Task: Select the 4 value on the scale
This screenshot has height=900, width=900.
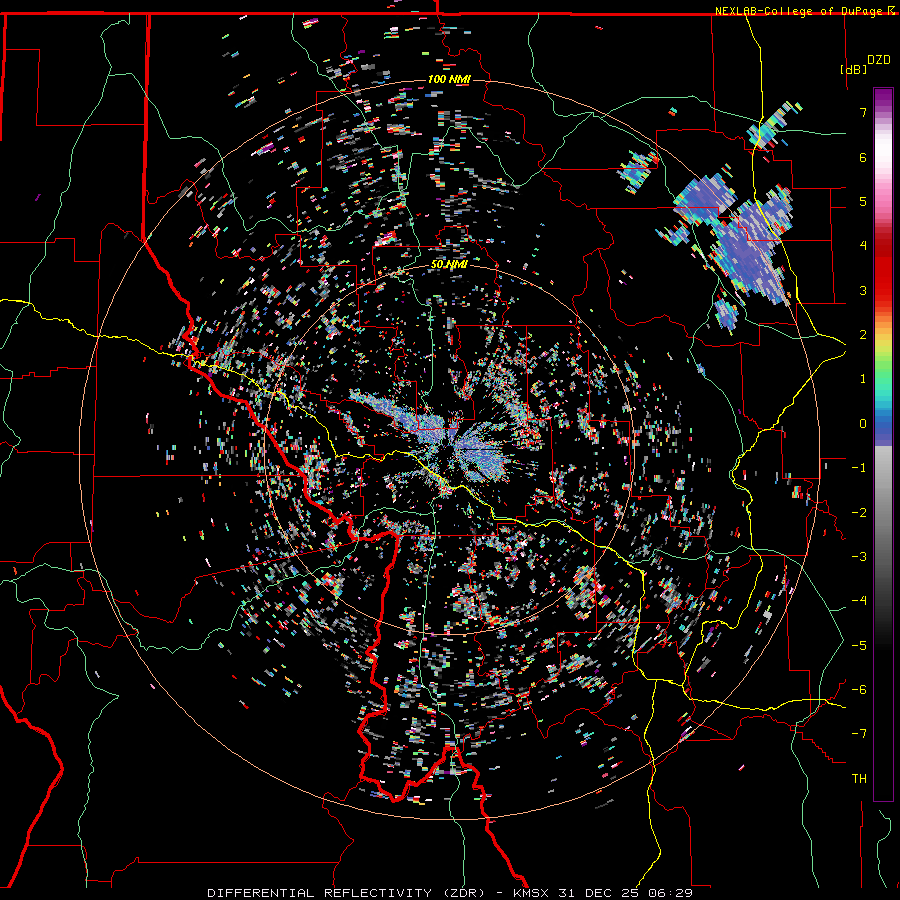Action: (863, 246)
